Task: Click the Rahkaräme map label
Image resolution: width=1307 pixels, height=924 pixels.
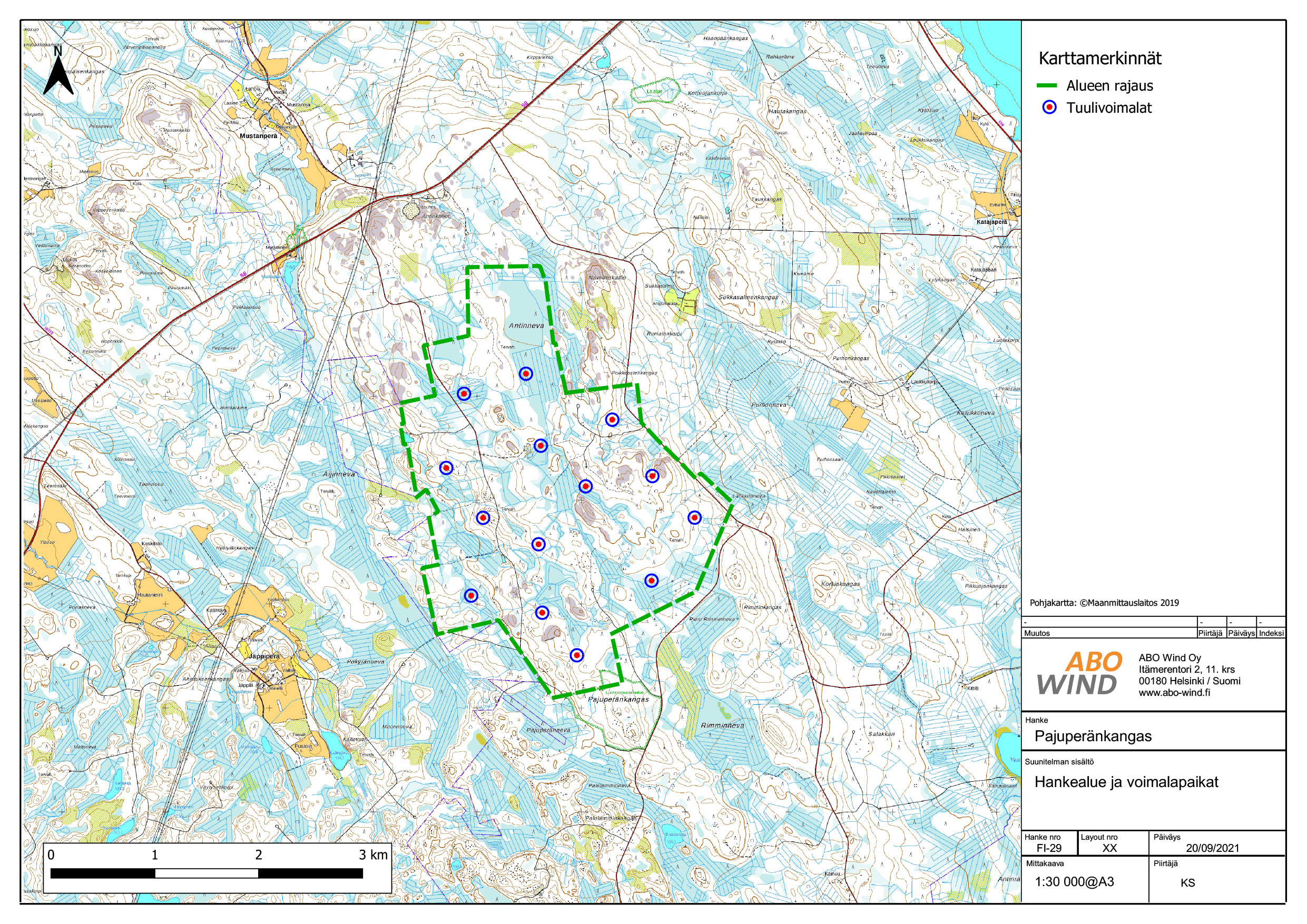Action: pos(780,57)
